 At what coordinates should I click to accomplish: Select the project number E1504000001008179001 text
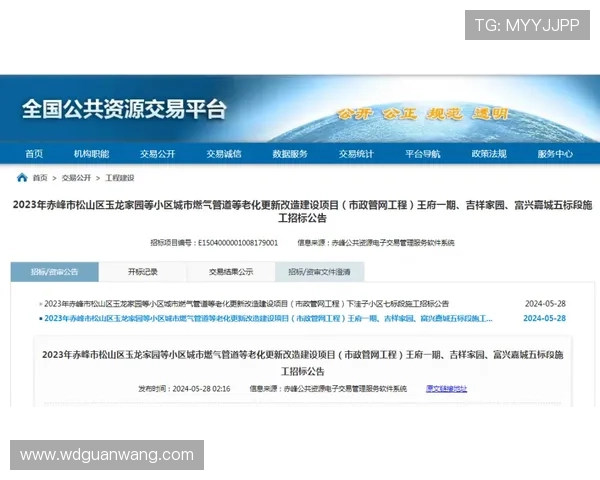coord(238,243)
